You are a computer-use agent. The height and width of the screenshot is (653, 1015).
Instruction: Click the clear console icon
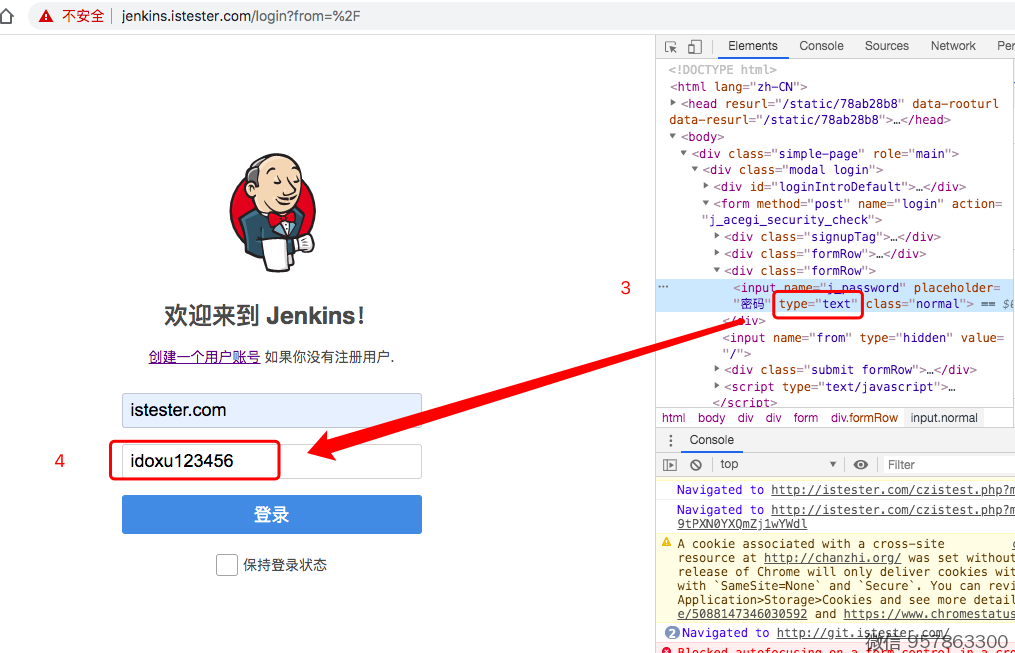pyautogui.click(x=696, y=464)
